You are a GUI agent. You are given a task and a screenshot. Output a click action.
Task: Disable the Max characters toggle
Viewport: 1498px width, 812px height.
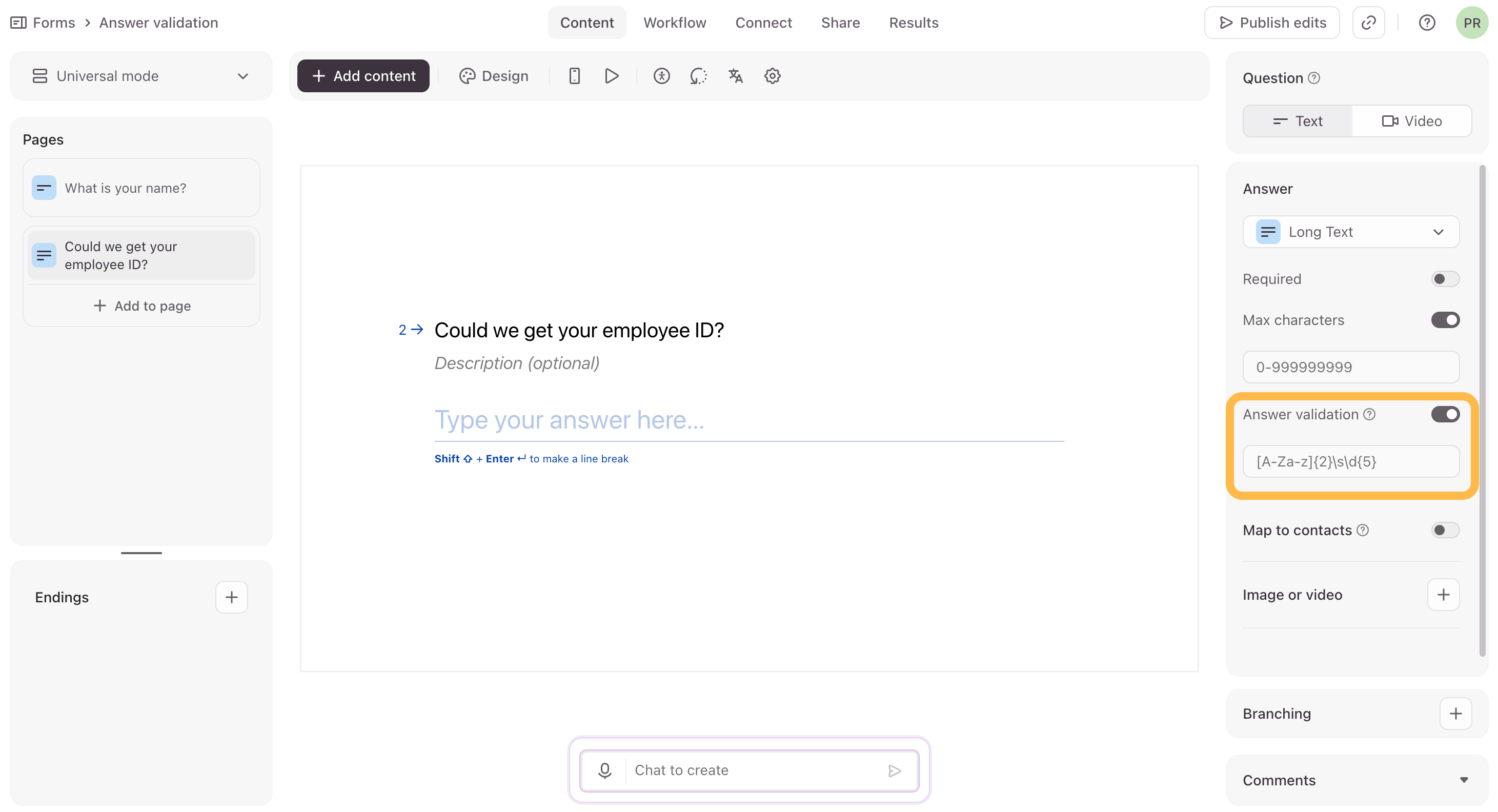(1445, 320)
